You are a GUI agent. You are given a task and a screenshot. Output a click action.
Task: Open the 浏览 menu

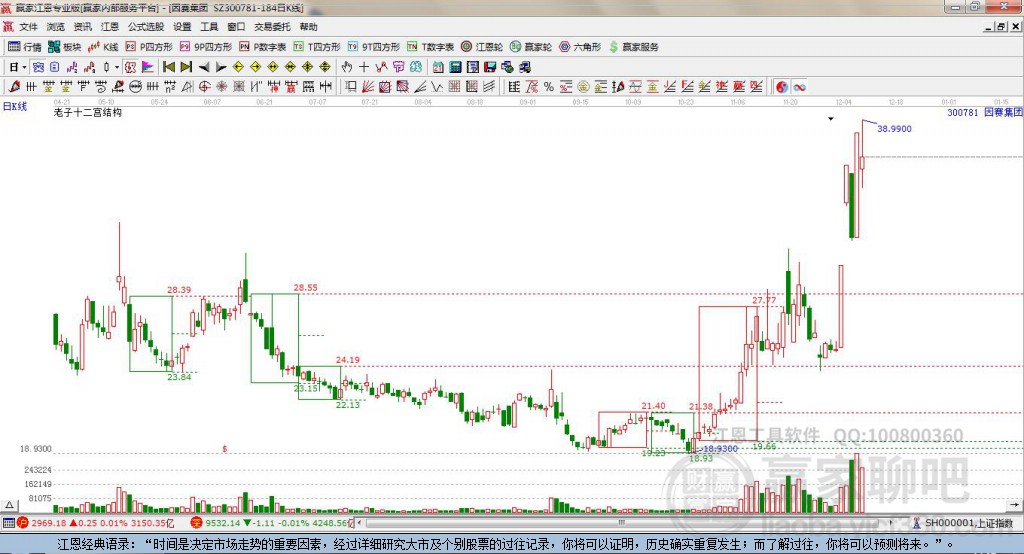56,27
